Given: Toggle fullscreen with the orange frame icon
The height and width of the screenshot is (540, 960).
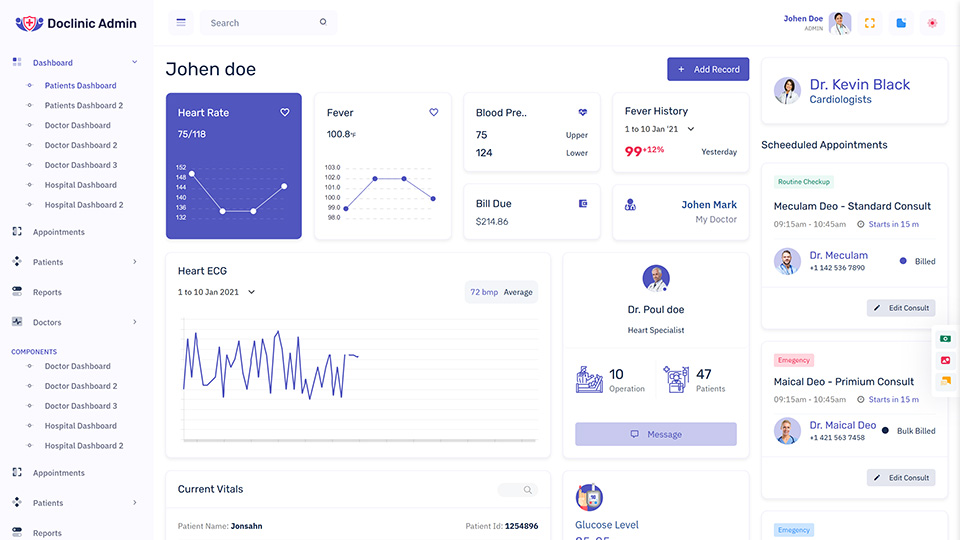Looking at the screenshot, I should tap(870, 23).
